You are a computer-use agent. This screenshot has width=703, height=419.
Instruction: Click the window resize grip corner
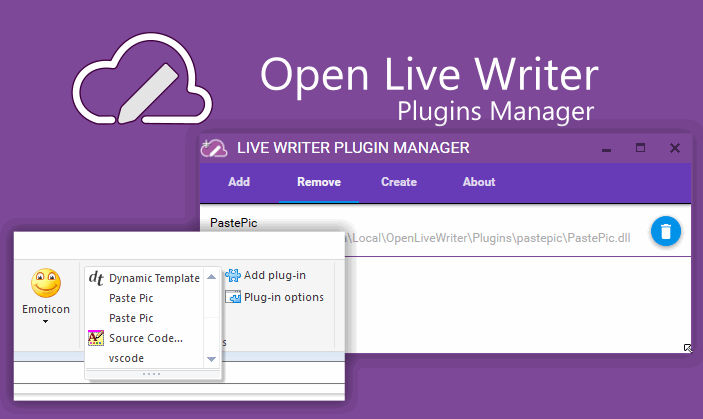click(x=688, y=348)
